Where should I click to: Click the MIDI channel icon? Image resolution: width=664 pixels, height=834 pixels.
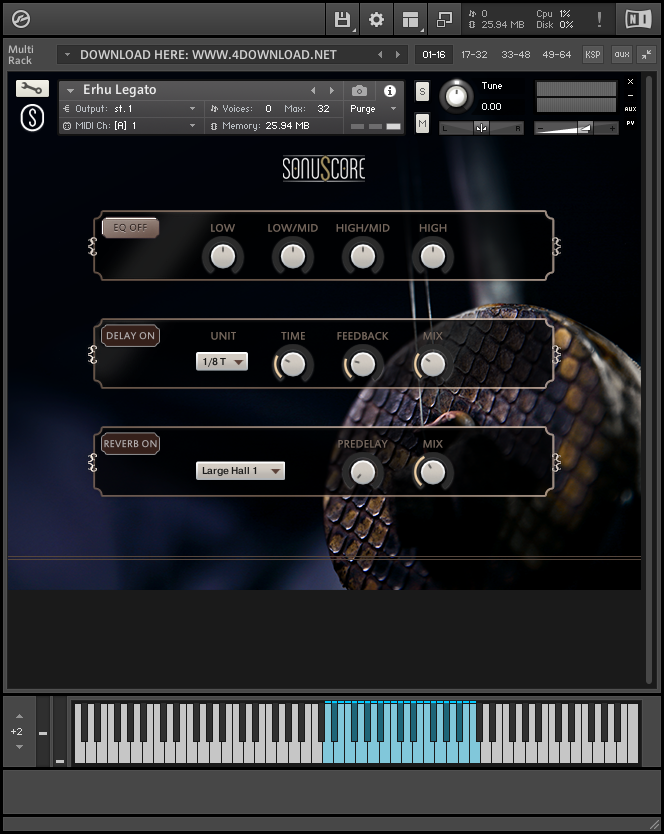67,126
